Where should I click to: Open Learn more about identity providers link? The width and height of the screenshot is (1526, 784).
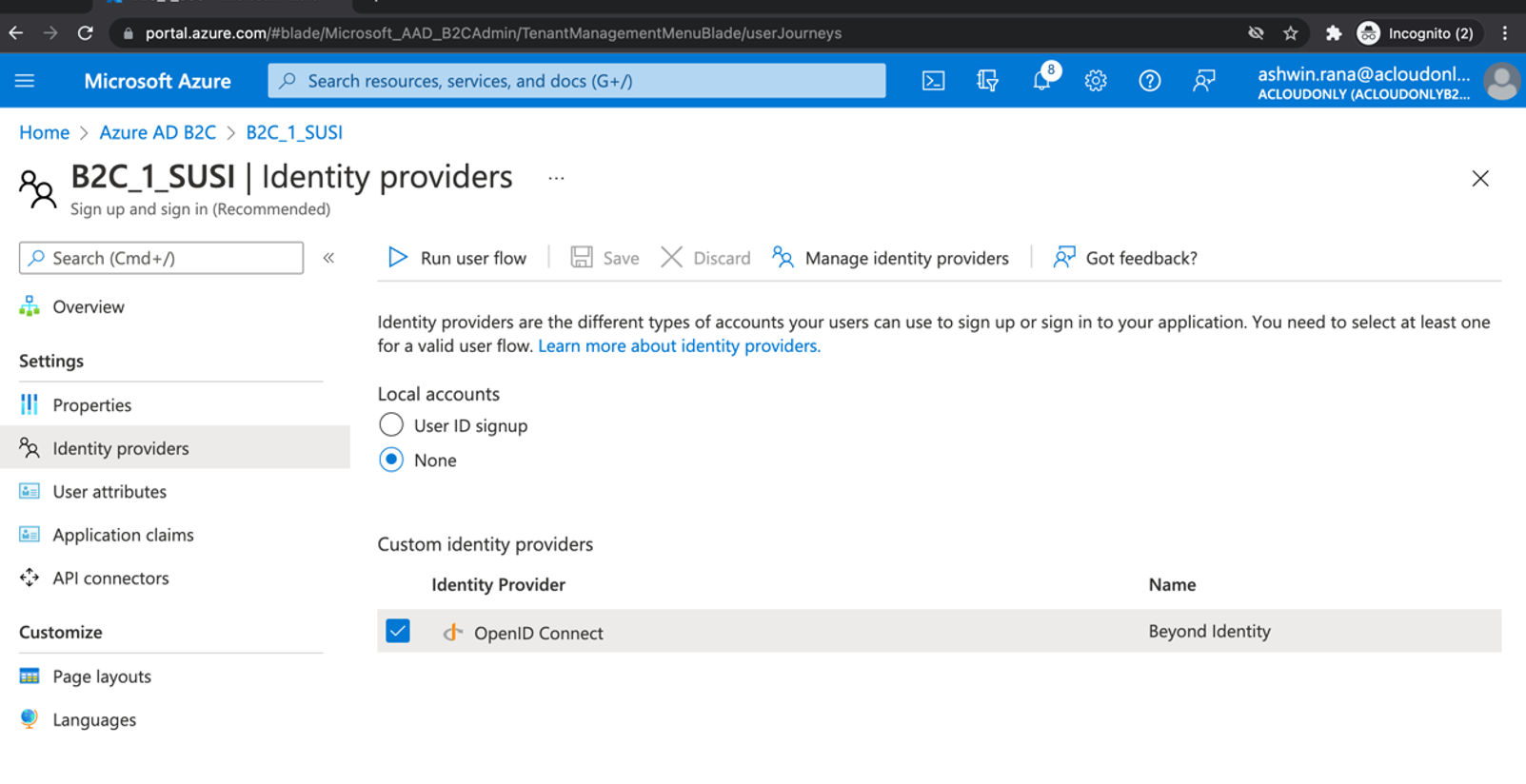(x=679, y=346)
